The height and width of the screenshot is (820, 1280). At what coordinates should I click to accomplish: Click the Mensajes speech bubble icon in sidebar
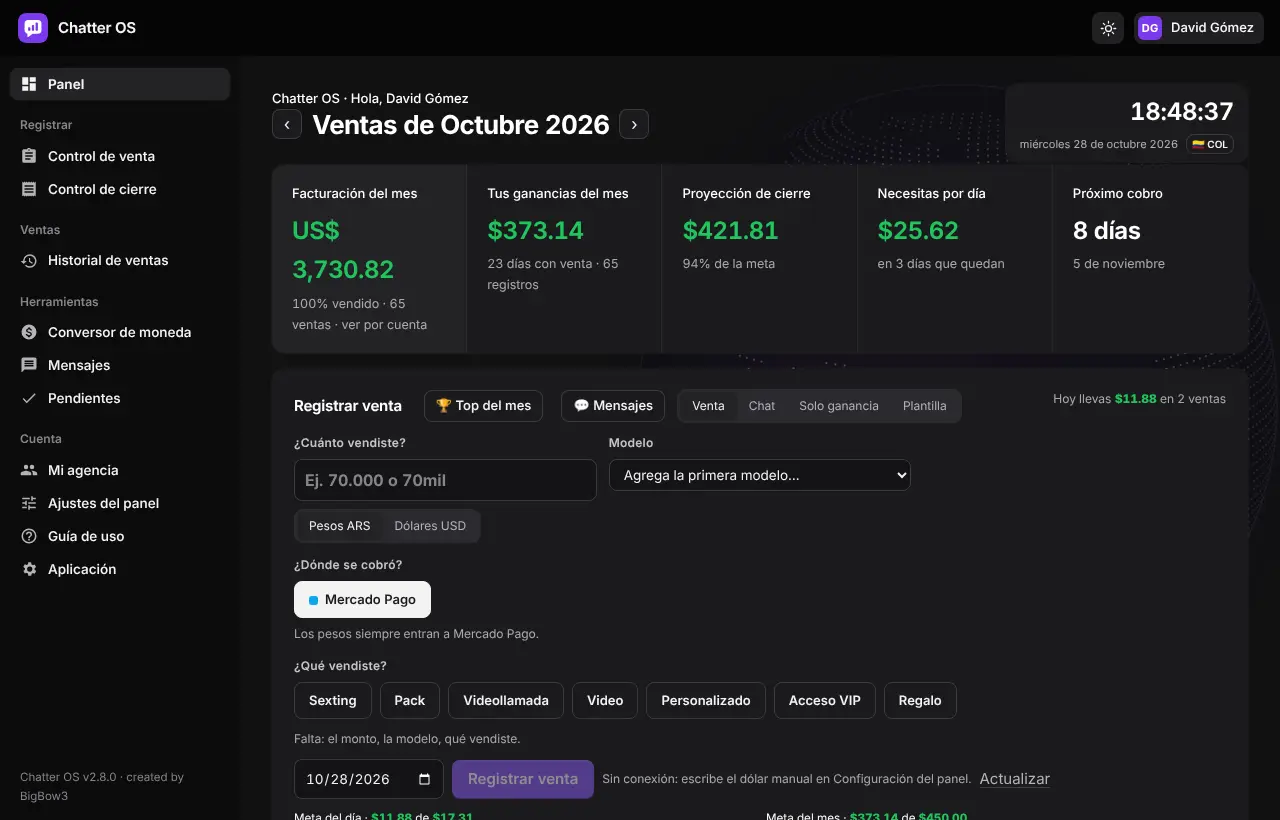click(29, 365)
